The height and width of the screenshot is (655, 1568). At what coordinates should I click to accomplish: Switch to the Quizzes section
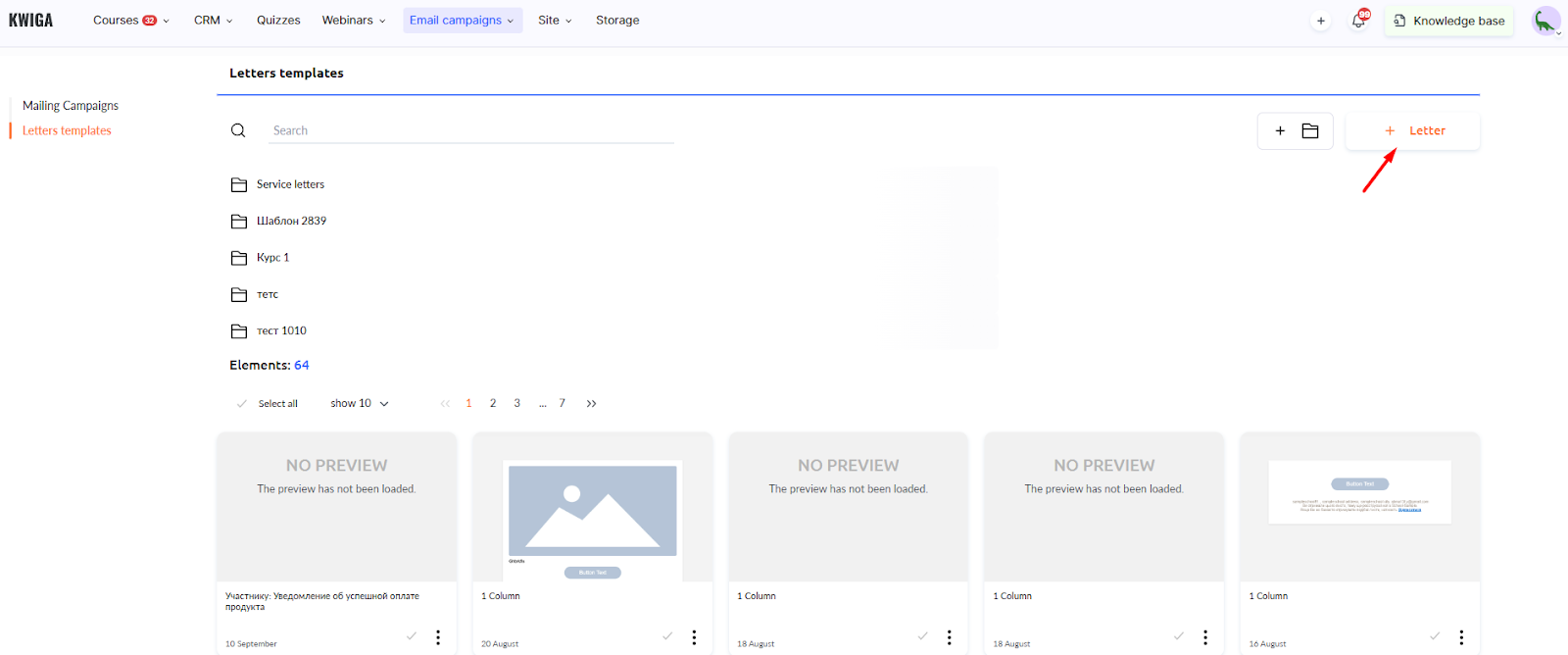tap(278, 20)
